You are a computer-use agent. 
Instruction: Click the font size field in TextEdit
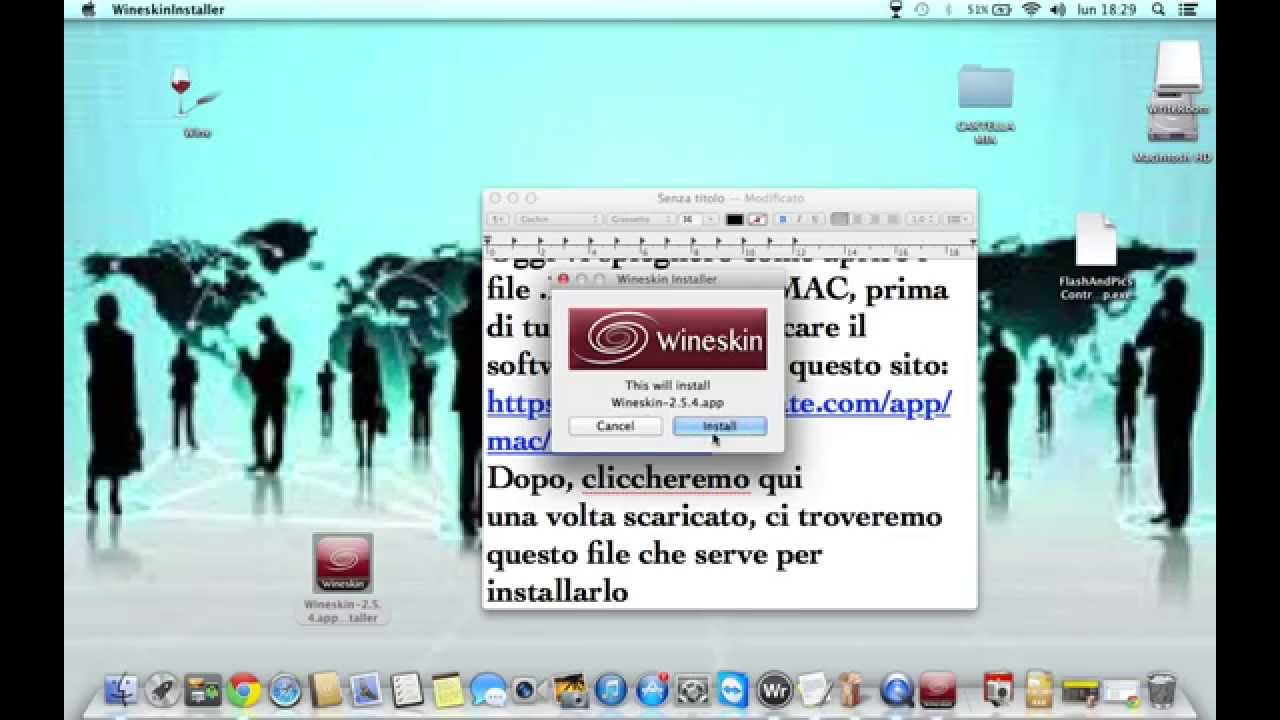tap(690, 219)
